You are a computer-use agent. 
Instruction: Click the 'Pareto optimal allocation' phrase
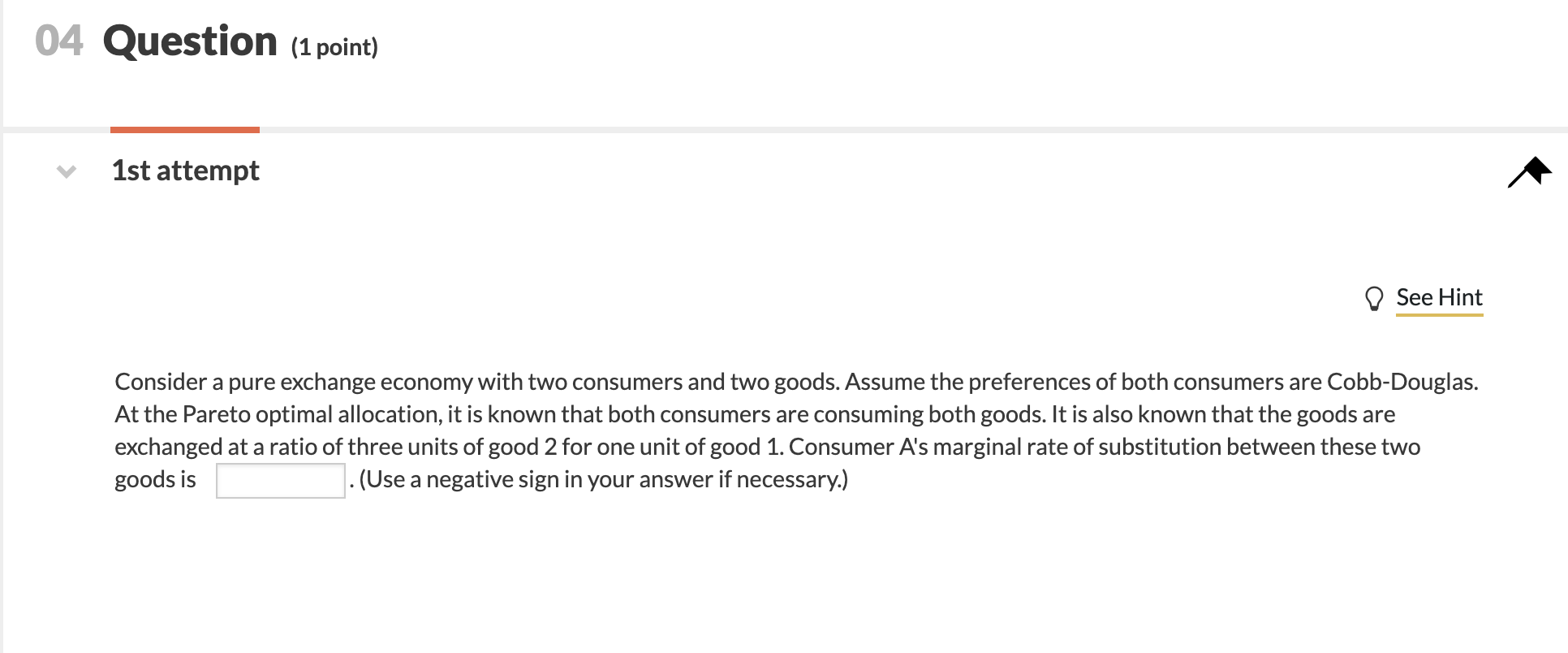tap(311, 414)
